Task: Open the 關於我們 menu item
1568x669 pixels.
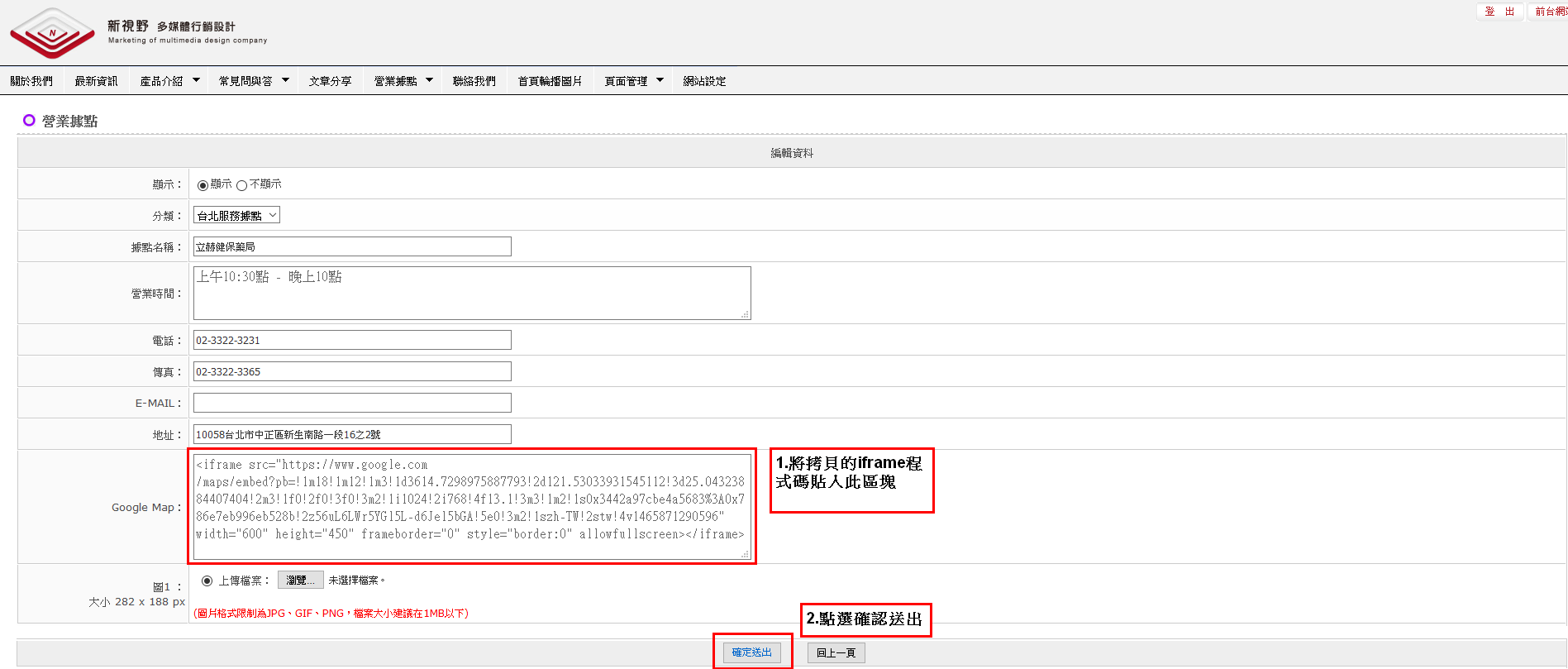Action: point(31,81)
